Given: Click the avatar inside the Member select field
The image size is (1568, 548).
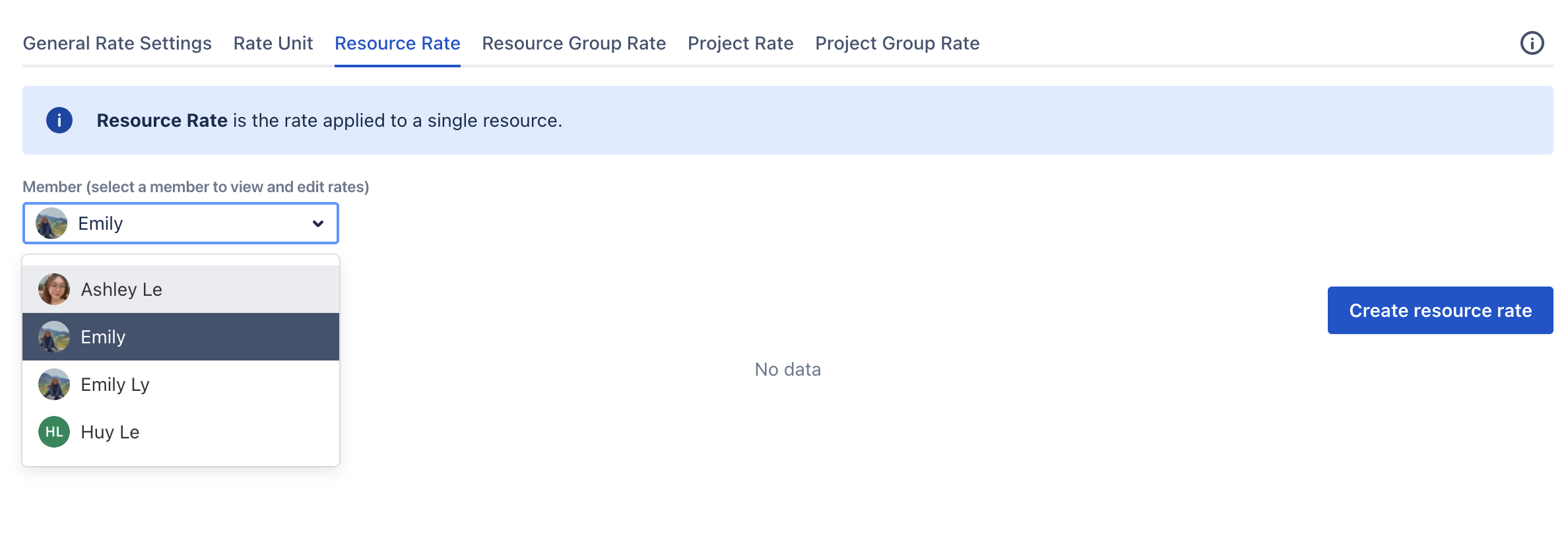Looking at the screenshot, I should (51, 223).
